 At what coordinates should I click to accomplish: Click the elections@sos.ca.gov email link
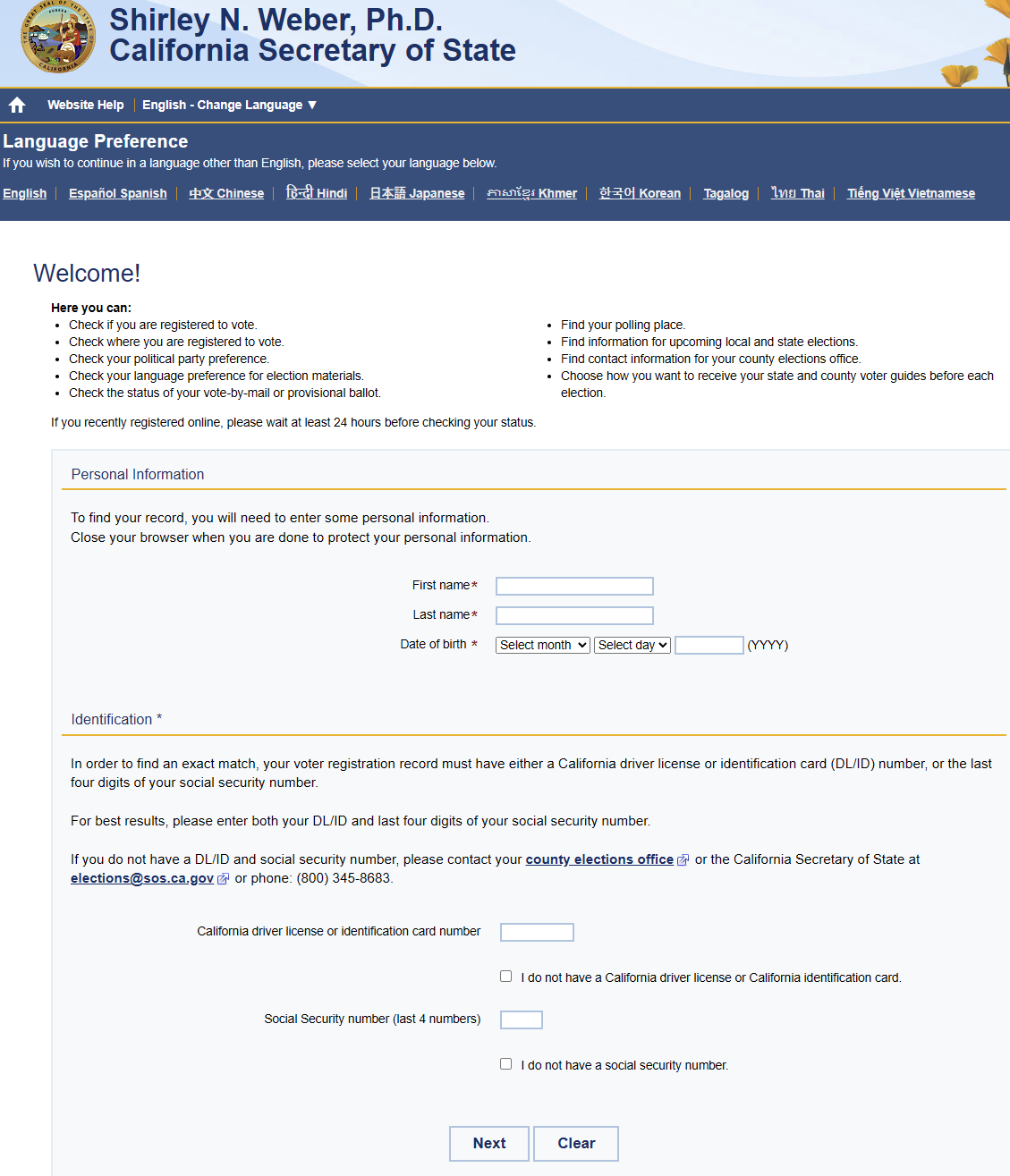point(142,878)
